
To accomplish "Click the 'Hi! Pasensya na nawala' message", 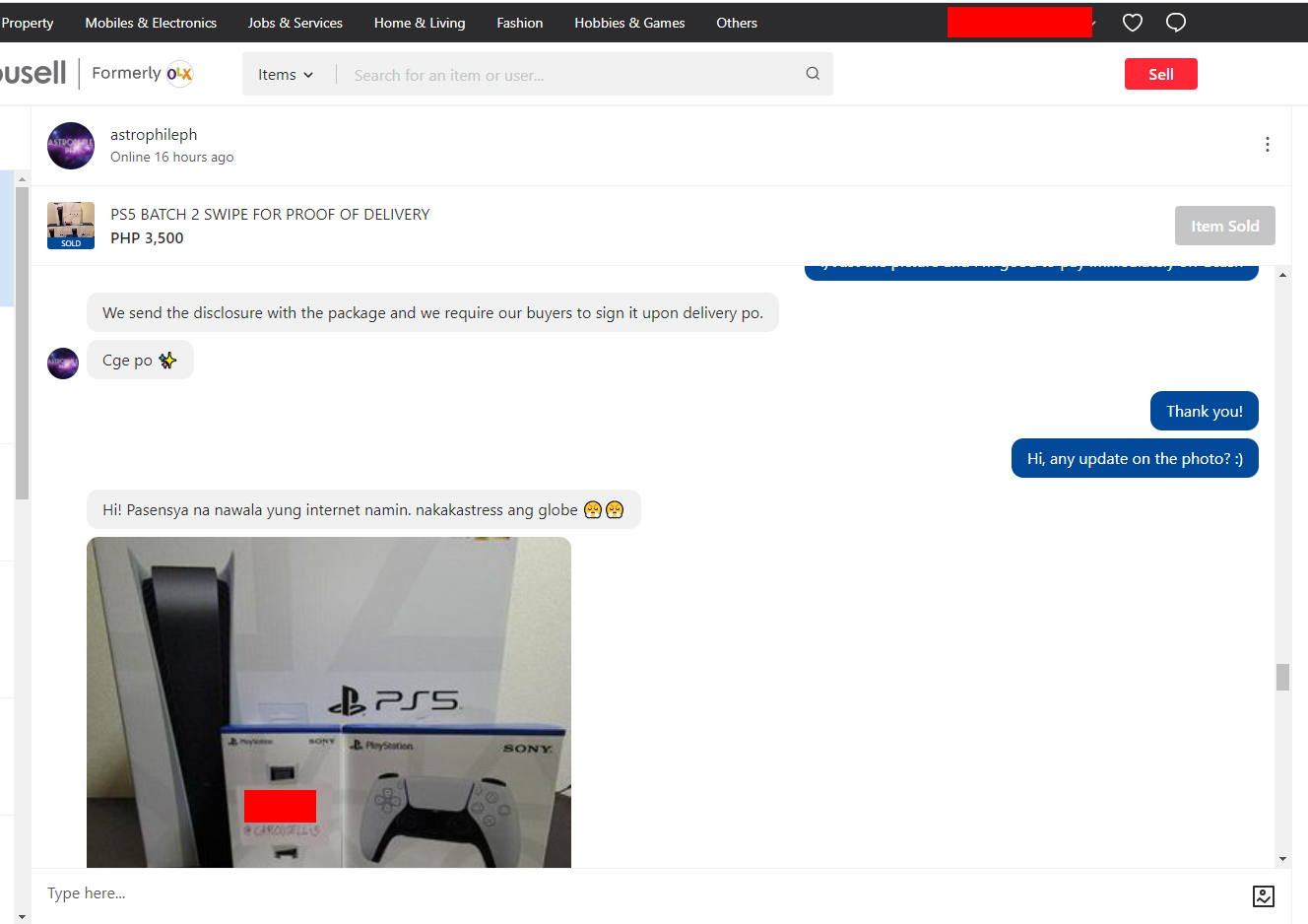I will coord(363,509).
